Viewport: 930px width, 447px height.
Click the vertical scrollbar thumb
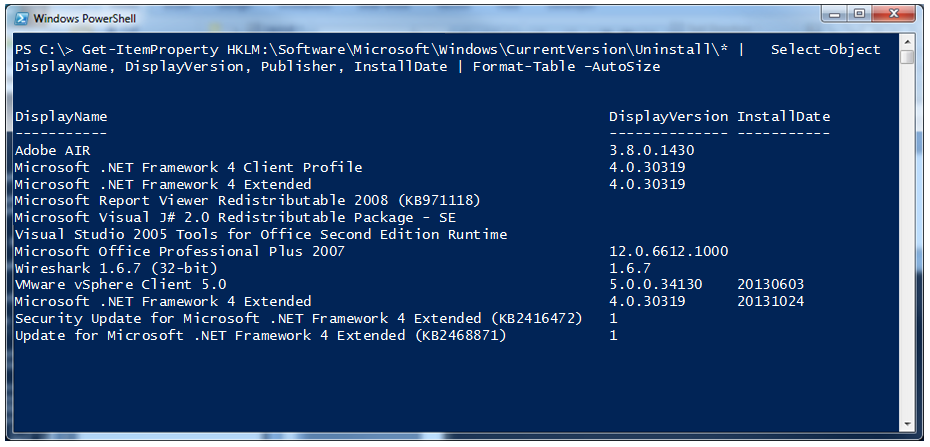[906, 57]
